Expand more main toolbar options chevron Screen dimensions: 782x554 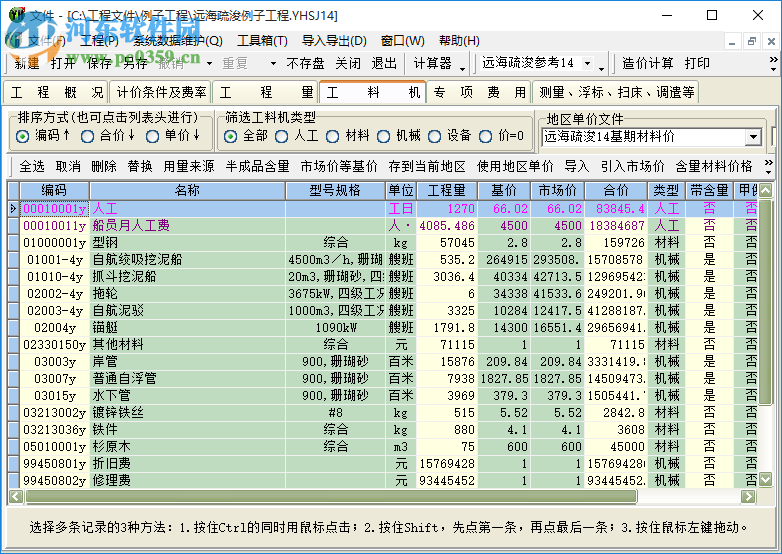point(774,63)
